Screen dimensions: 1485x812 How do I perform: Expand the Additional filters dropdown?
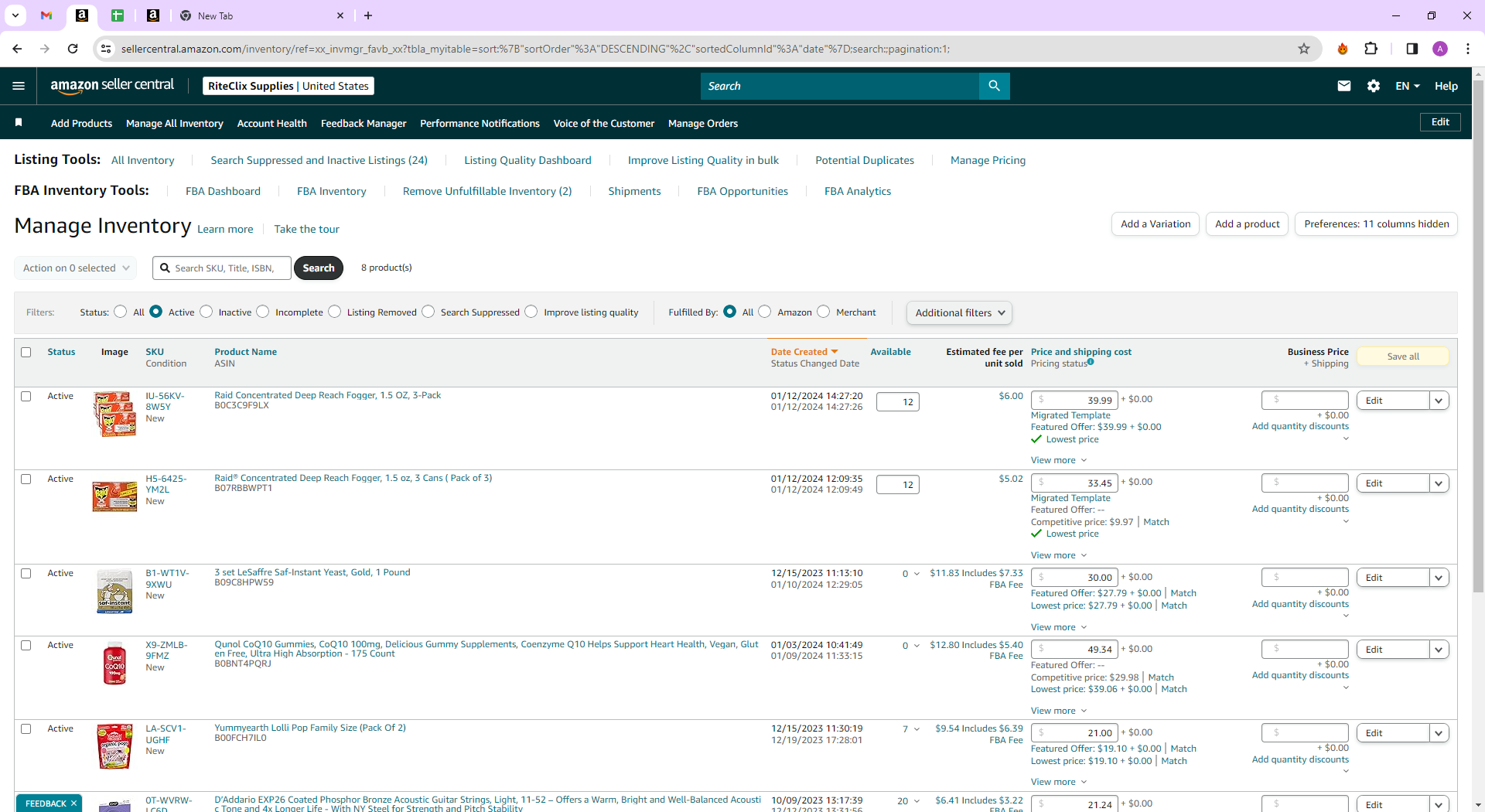click(959, 312)
